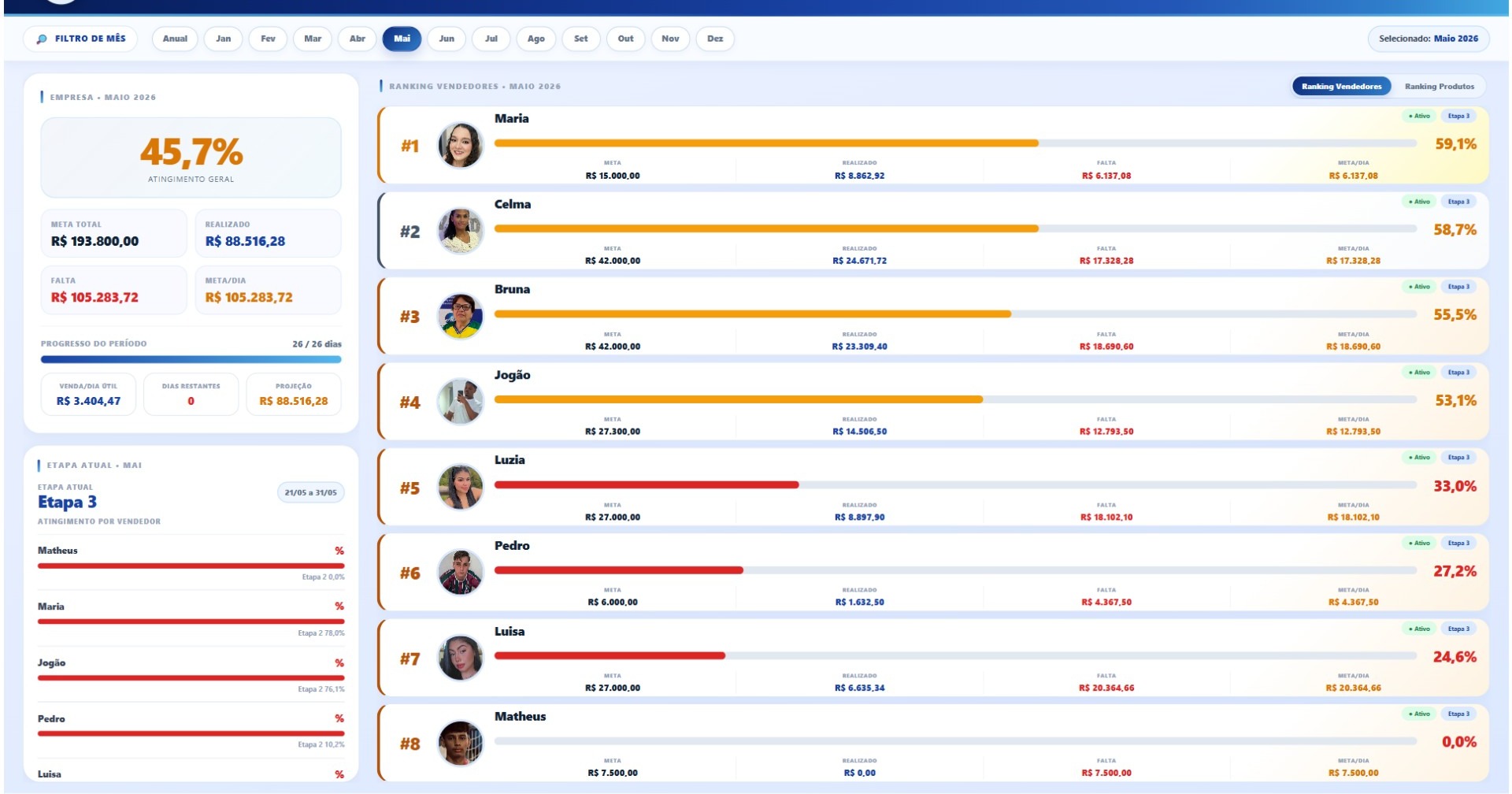The image size is (1512, 794).
Task: Switch to Ranking Produtos view
Action: pos(1439,87)
